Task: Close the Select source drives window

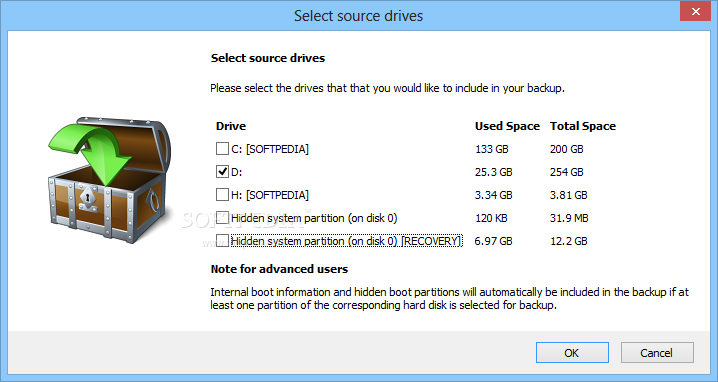Action: pyautogui.click(x=695, y=11)
